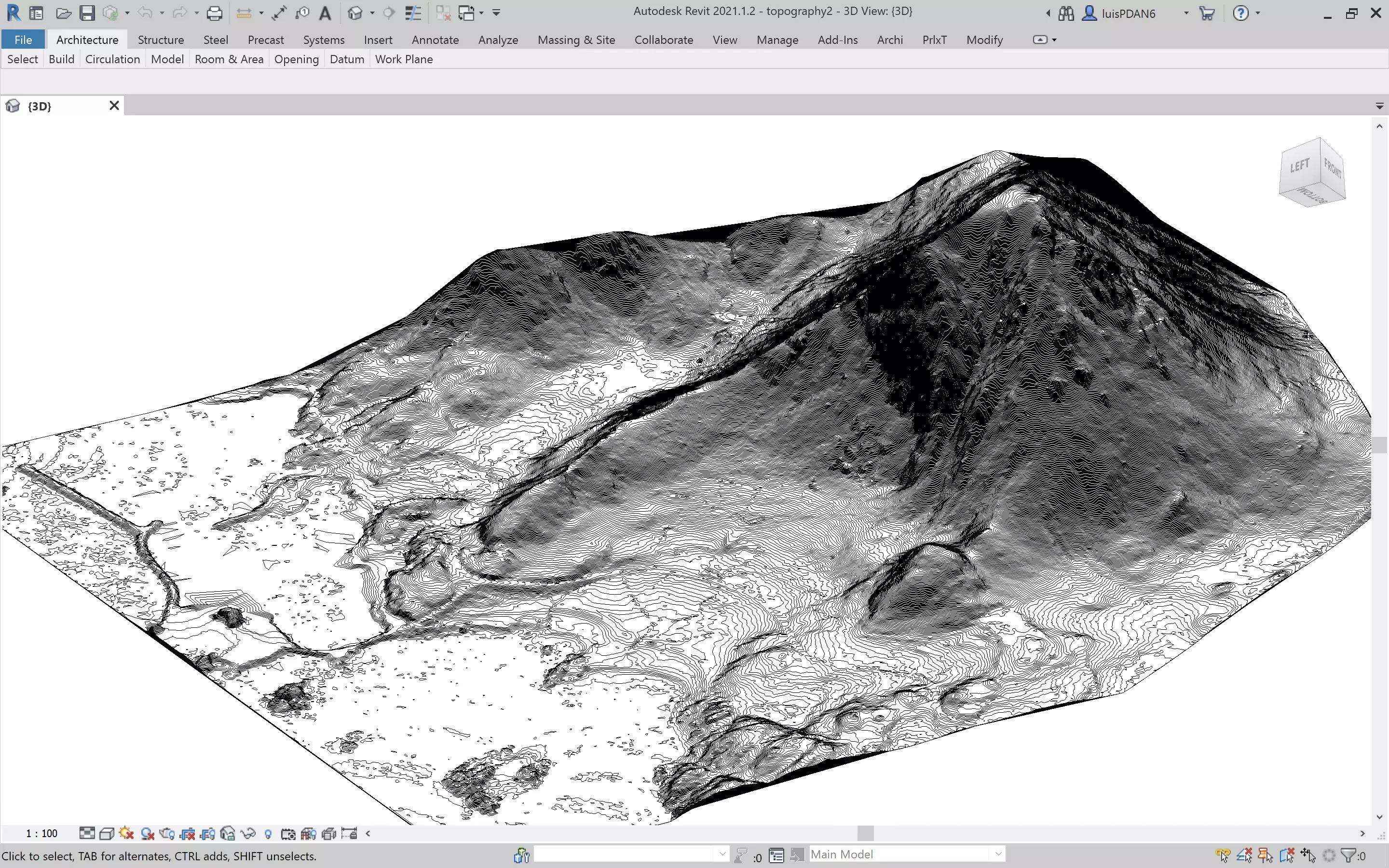Viewport: 1389px width, 868px height.
Task: Toggle Reveal Hidden Elements lightbulb
Action: point(268,834)
